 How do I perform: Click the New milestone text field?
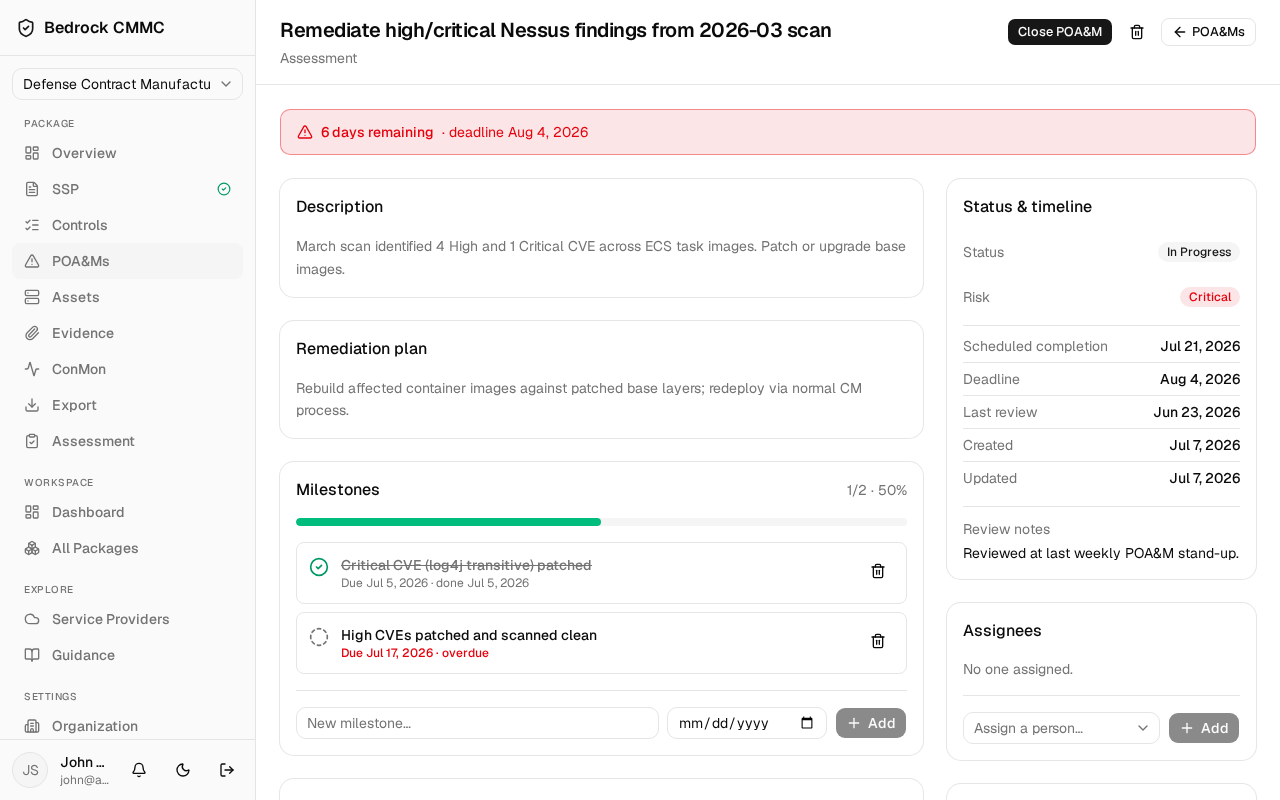click(477, 723)
